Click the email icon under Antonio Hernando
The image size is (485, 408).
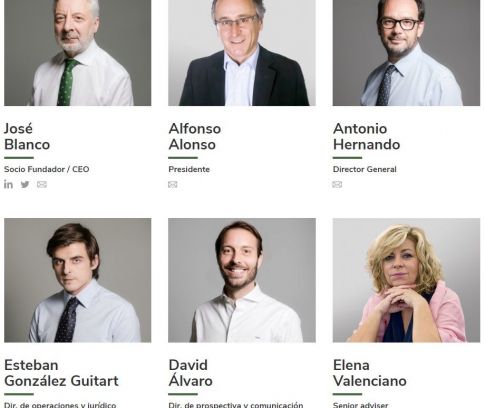click(x=337, y=184)
